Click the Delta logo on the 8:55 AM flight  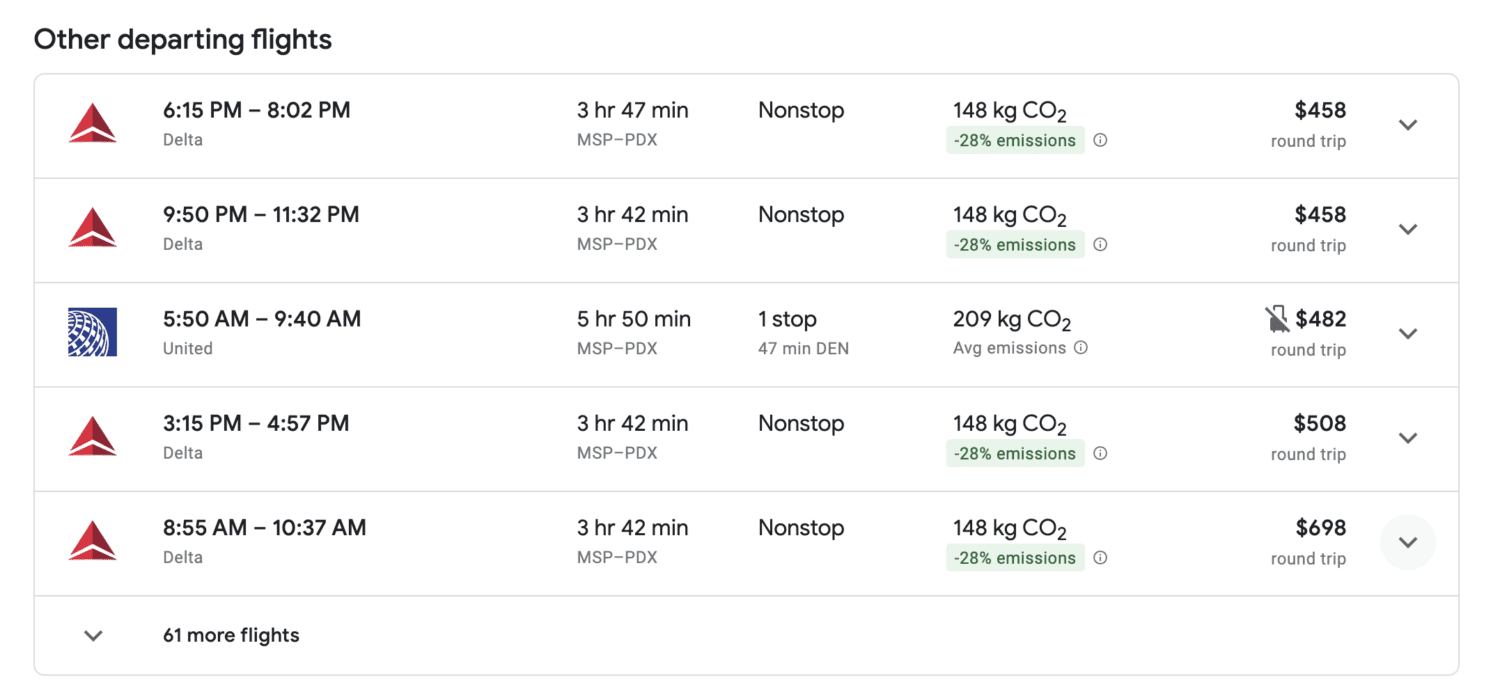click(93, 542)
